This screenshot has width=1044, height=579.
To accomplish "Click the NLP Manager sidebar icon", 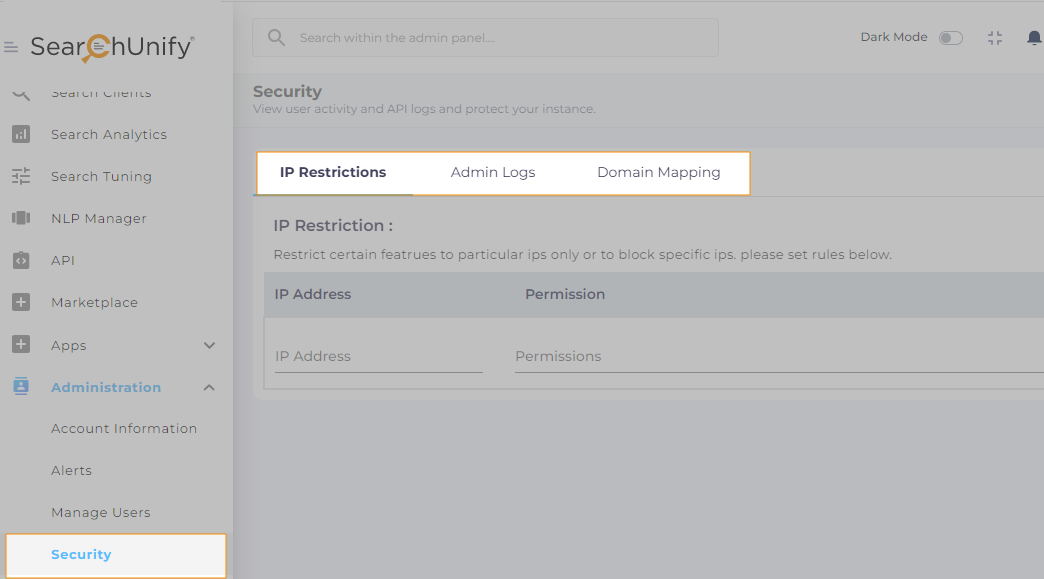I will pyautogui.click(x=21, y=218).
